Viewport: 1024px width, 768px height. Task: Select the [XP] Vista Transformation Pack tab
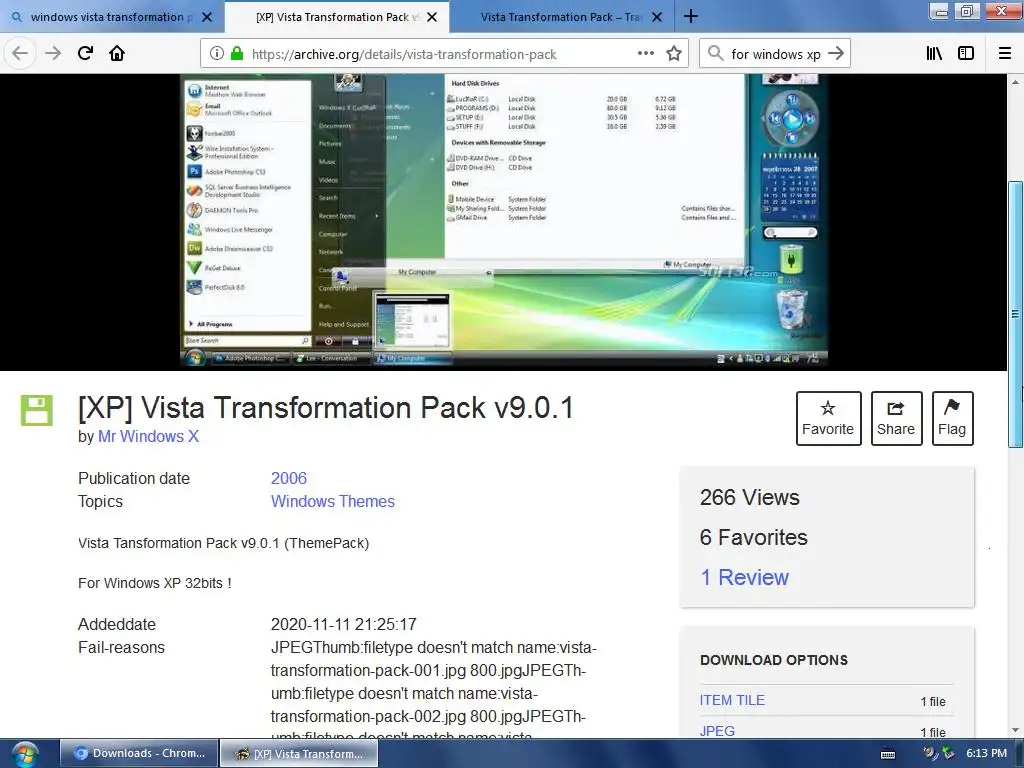337,17
